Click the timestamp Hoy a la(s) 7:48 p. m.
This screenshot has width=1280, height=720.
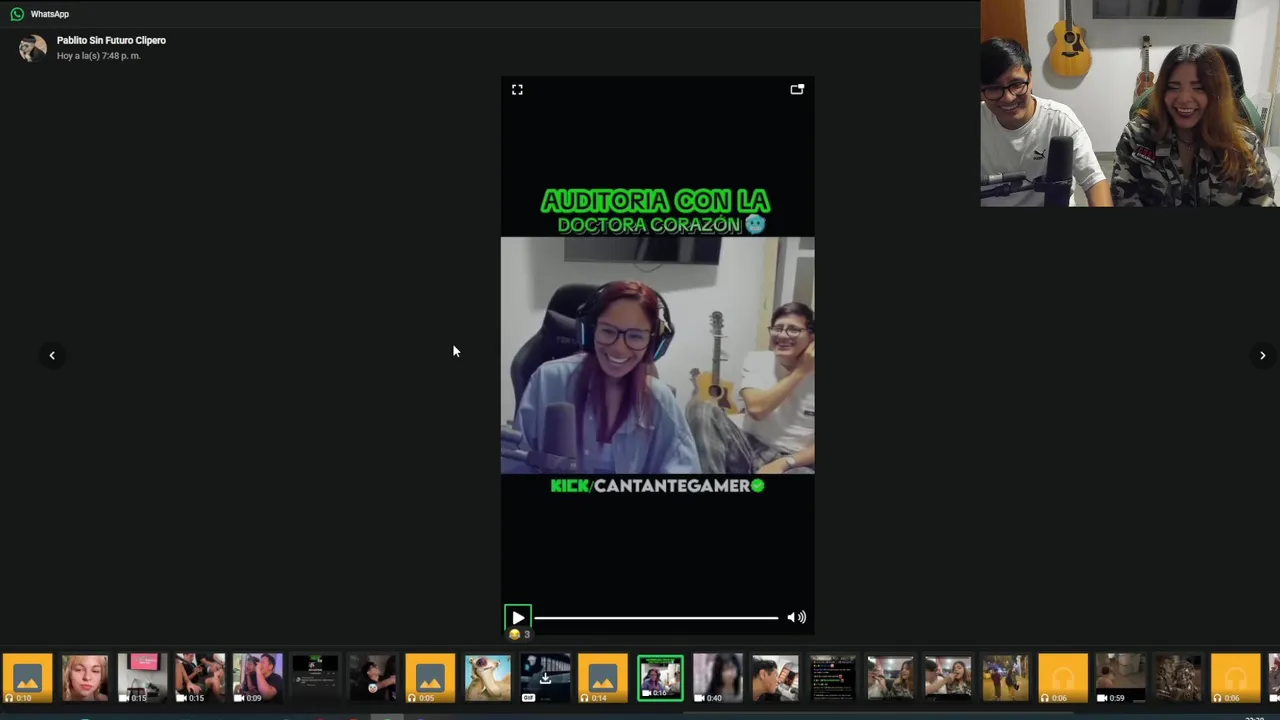[x=99, y=56]
